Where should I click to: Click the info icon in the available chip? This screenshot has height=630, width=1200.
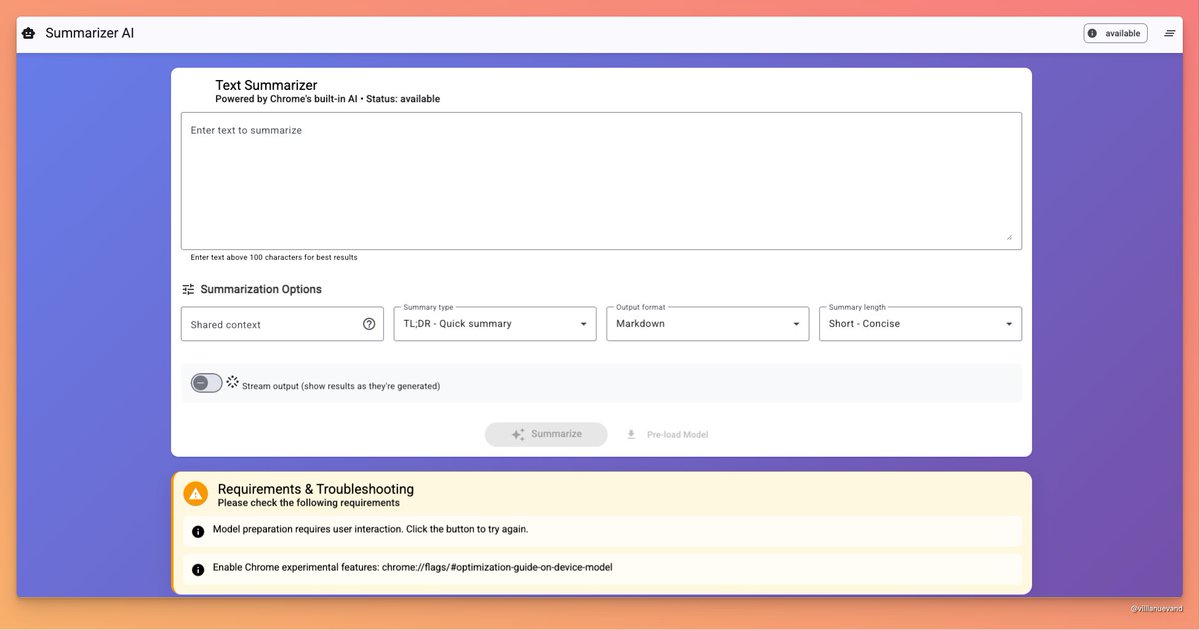(1092, 33)
